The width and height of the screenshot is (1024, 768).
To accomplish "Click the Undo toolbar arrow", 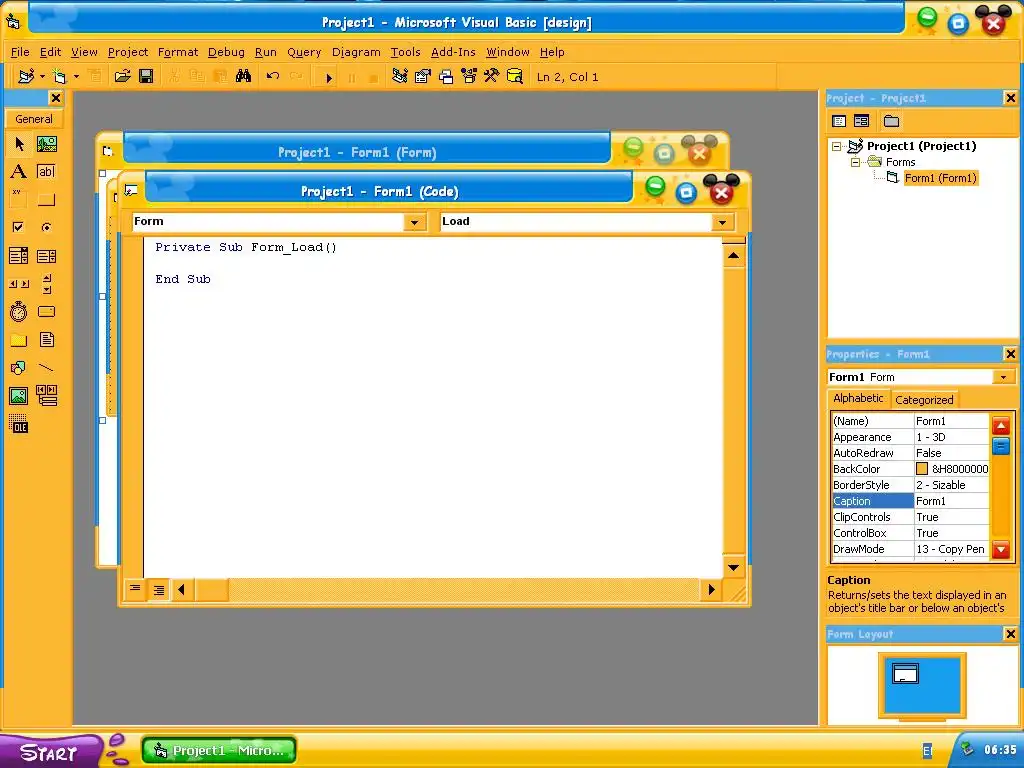I will 272,76.
